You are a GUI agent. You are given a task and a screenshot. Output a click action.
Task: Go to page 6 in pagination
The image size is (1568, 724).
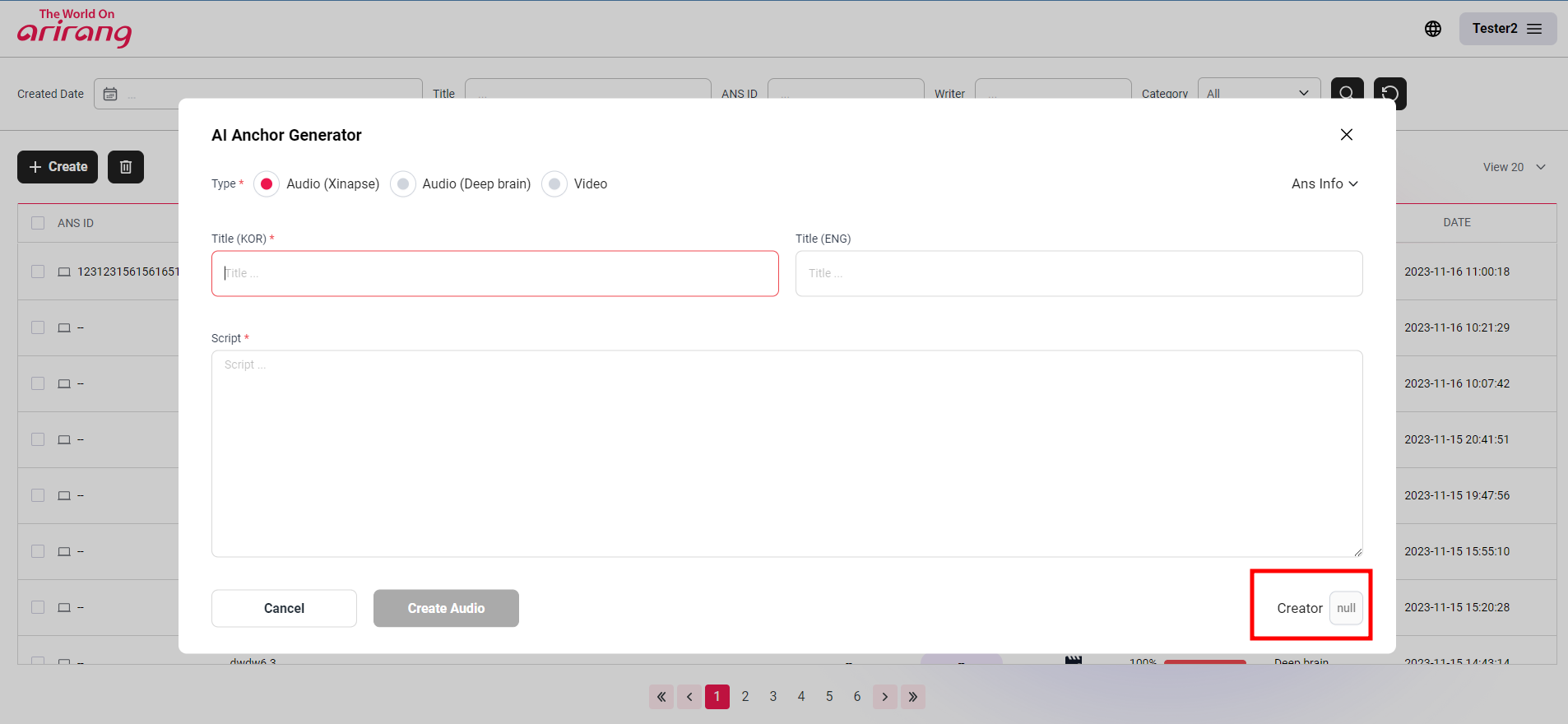(857, 697)
